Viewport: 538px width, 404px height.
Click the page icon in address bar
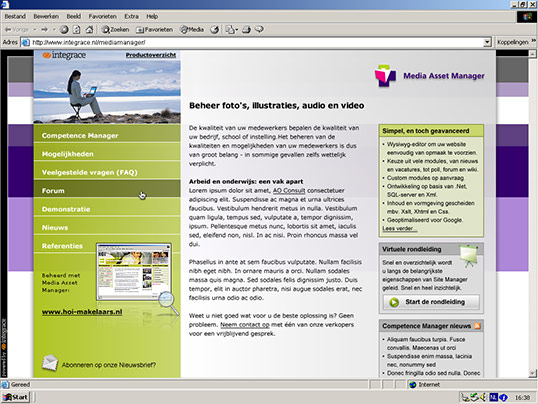tap(25, 43)
